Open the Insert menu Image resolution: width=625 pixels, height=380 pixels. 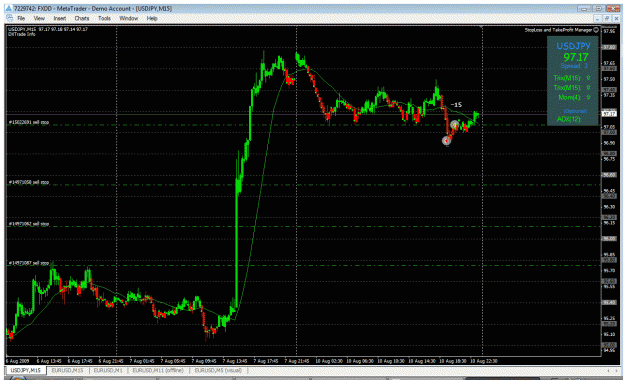click(60, 18)
